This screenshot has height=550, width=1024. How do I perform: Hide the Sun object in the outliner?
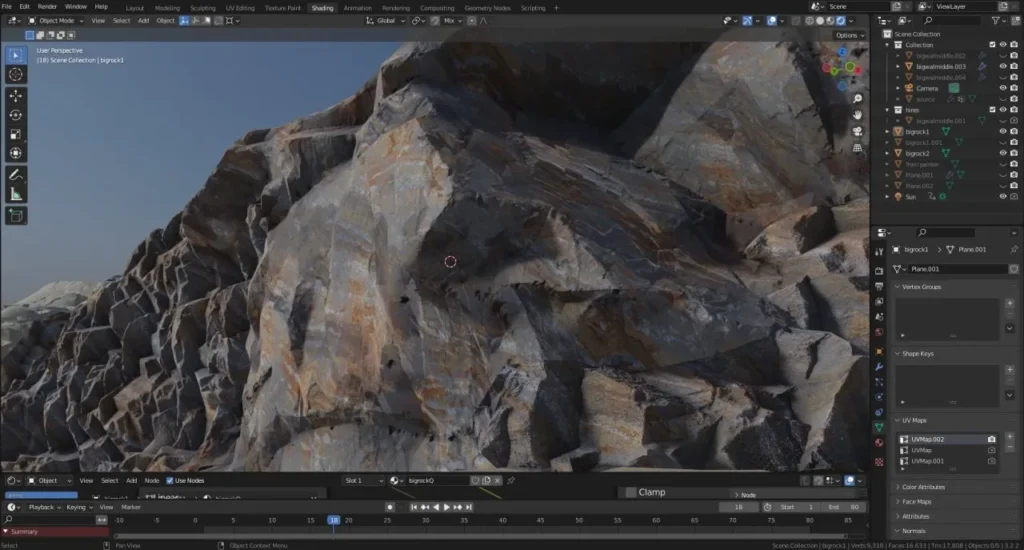pos(1002,197)
